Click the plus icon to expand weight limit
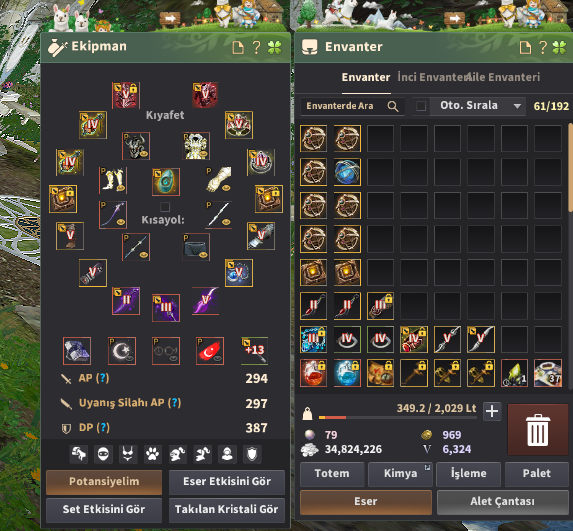This screenshot has height=531, width=573. [492, 411]
